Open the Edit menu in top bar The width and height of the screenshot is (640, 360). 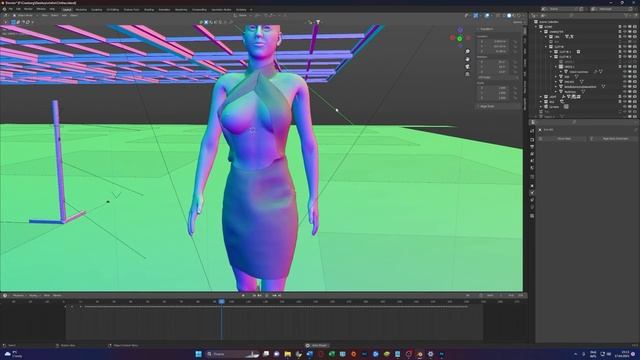18,9
